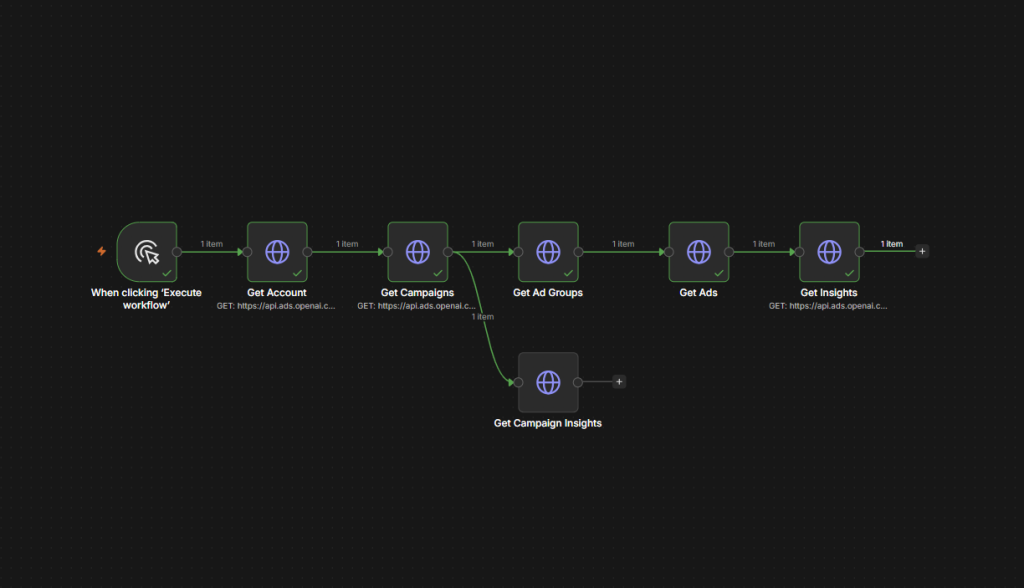Click the input connector of Get Ads
The width and height of the screenshot is (1024, 588).
click(669, 252)
